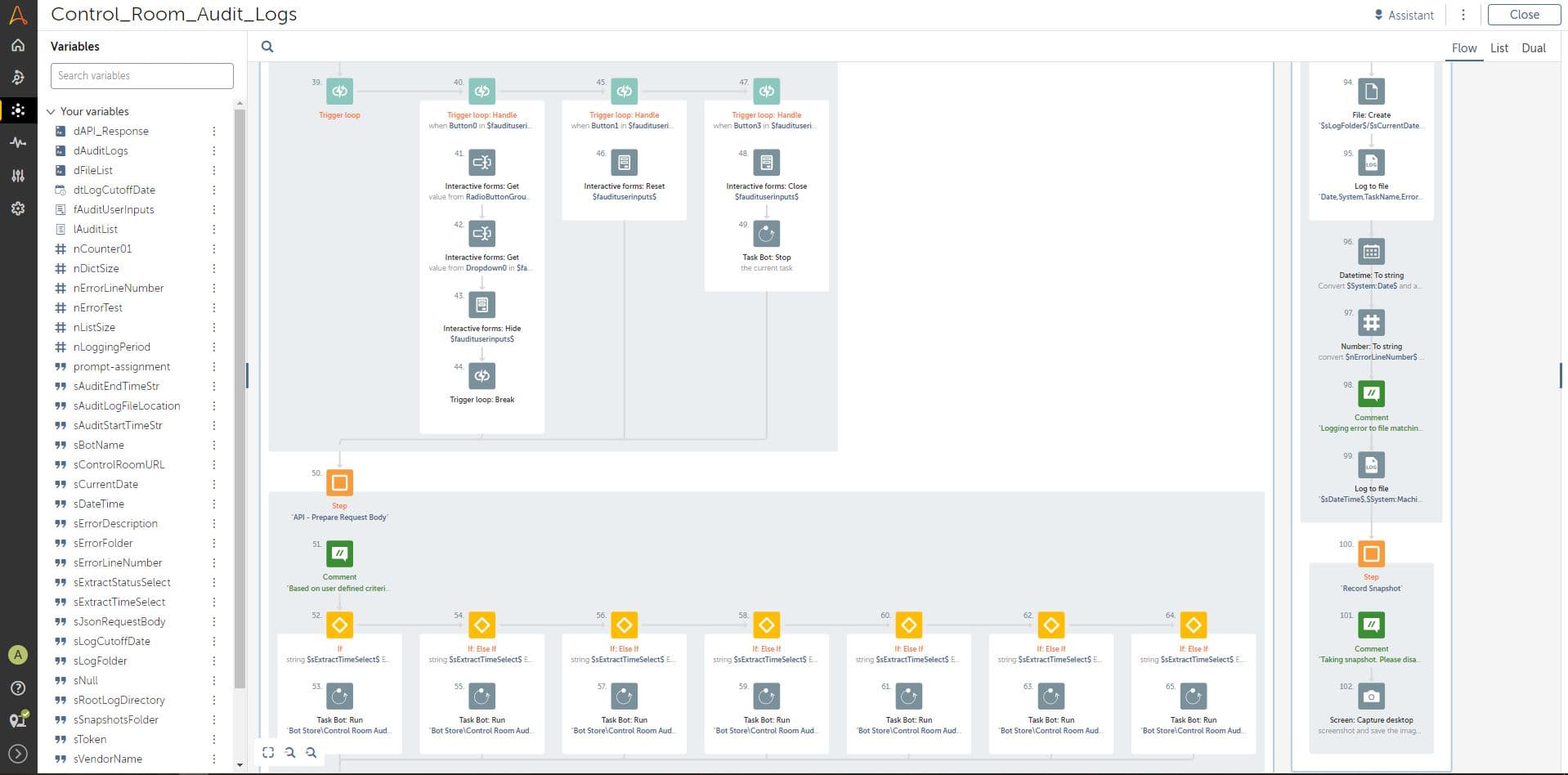Switch to the Dual view tab

tap(1534, 48)
